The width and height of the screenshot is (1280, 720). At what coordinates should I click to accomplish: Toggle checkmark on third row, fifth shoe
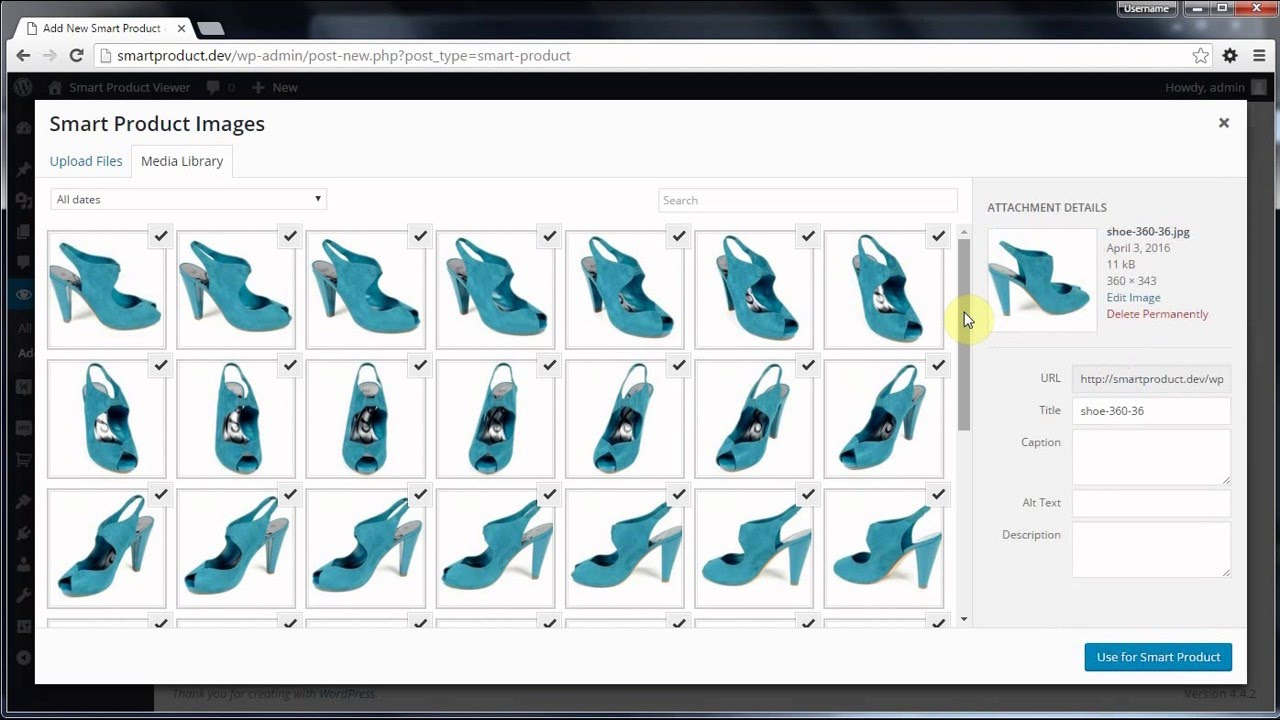(679, 495)
